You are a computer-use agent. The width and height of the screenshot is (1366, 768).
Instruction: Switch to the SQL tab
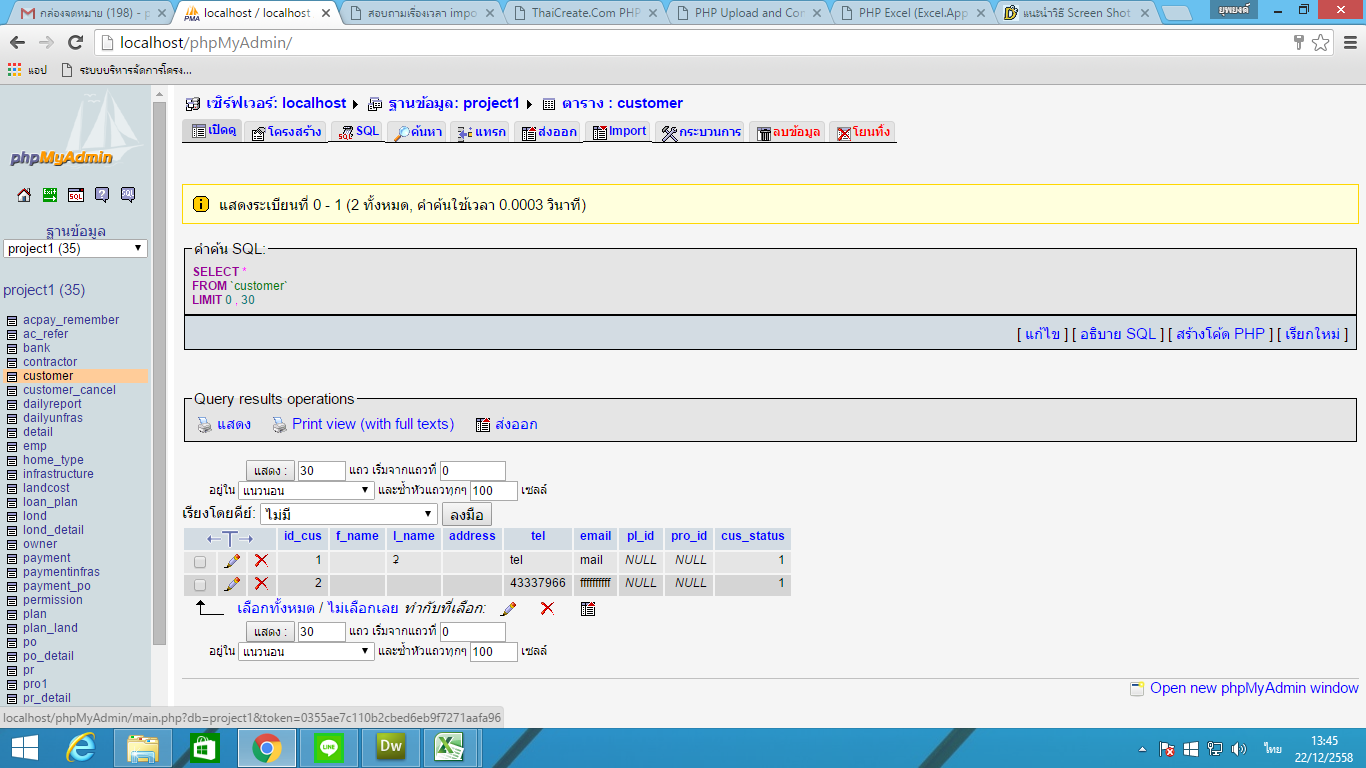coord(357,130)
